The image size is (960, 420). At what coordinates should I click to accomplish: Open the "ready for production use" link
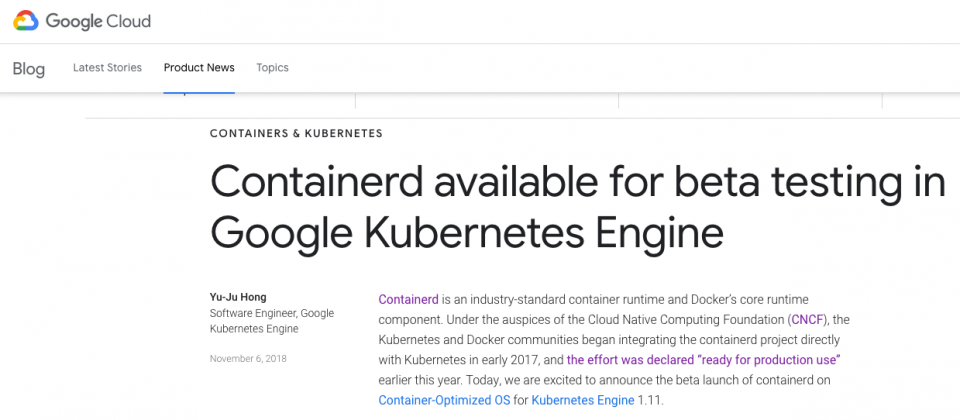[x=703, y=359]
